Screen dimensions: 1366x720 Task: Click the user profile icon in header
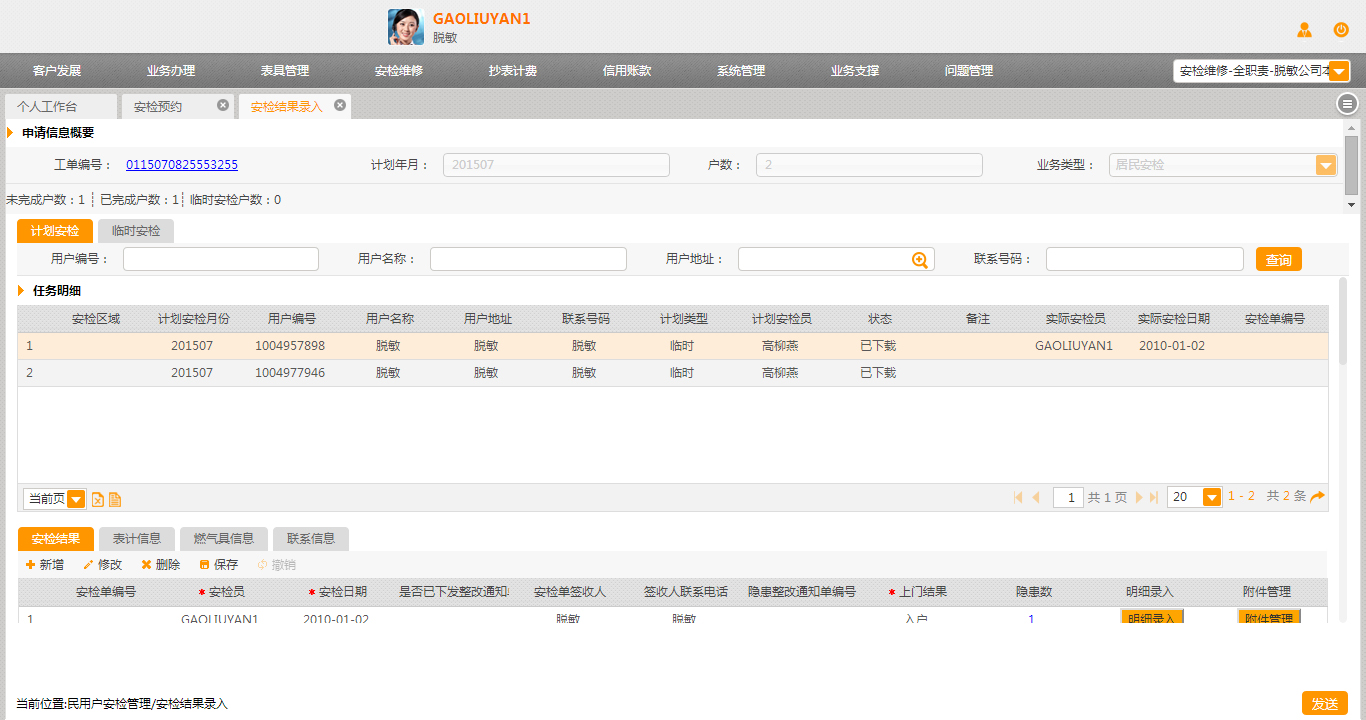tap(1304, 30)
